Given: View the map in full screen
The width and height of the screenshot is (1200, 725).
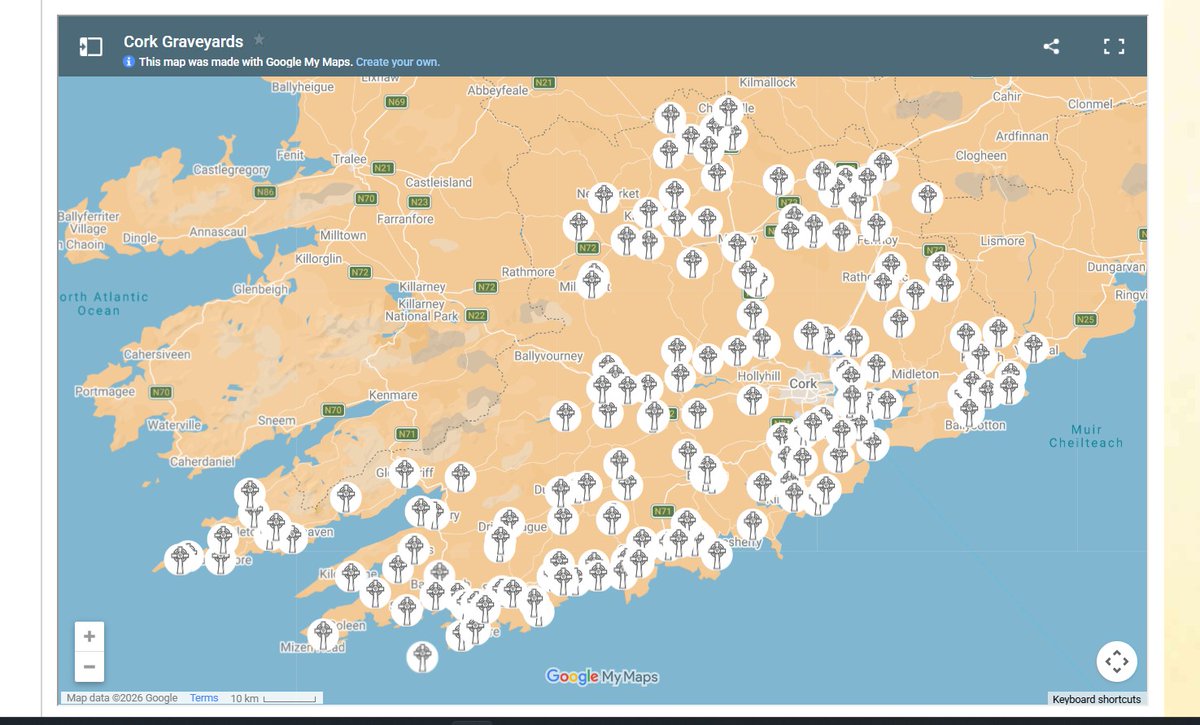Looking at the screenshot, I should (x=1114, y=46).
